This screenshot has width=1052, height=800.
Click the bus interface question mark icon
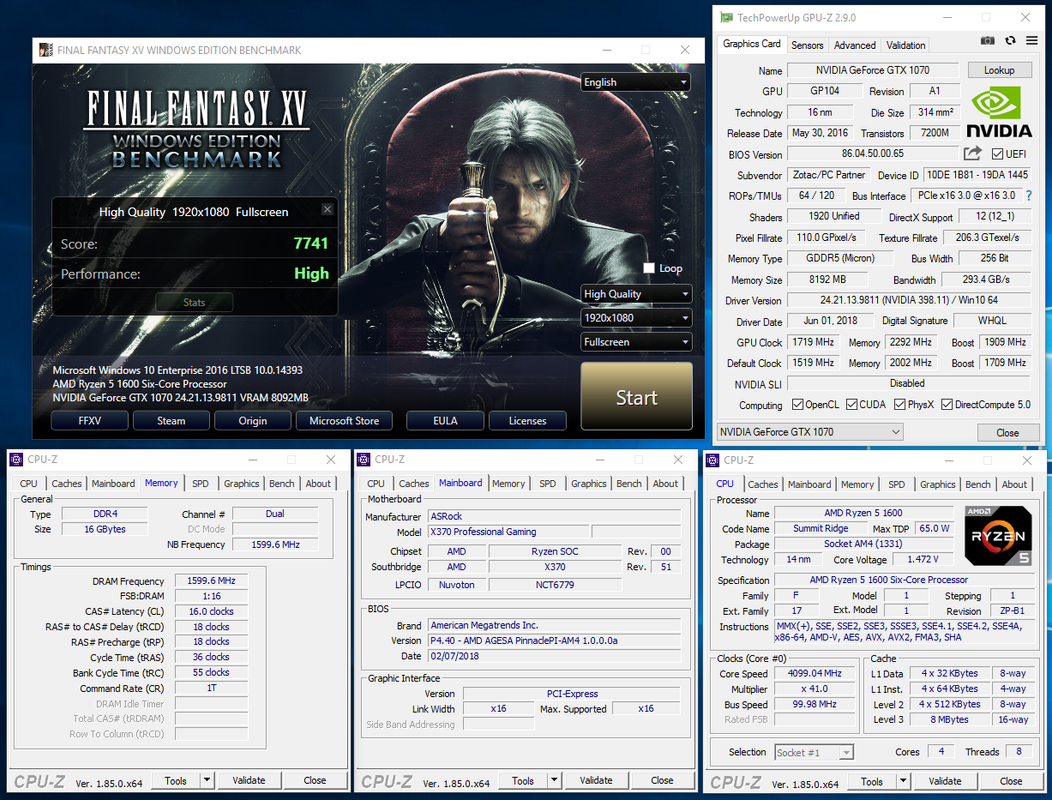1029,195
